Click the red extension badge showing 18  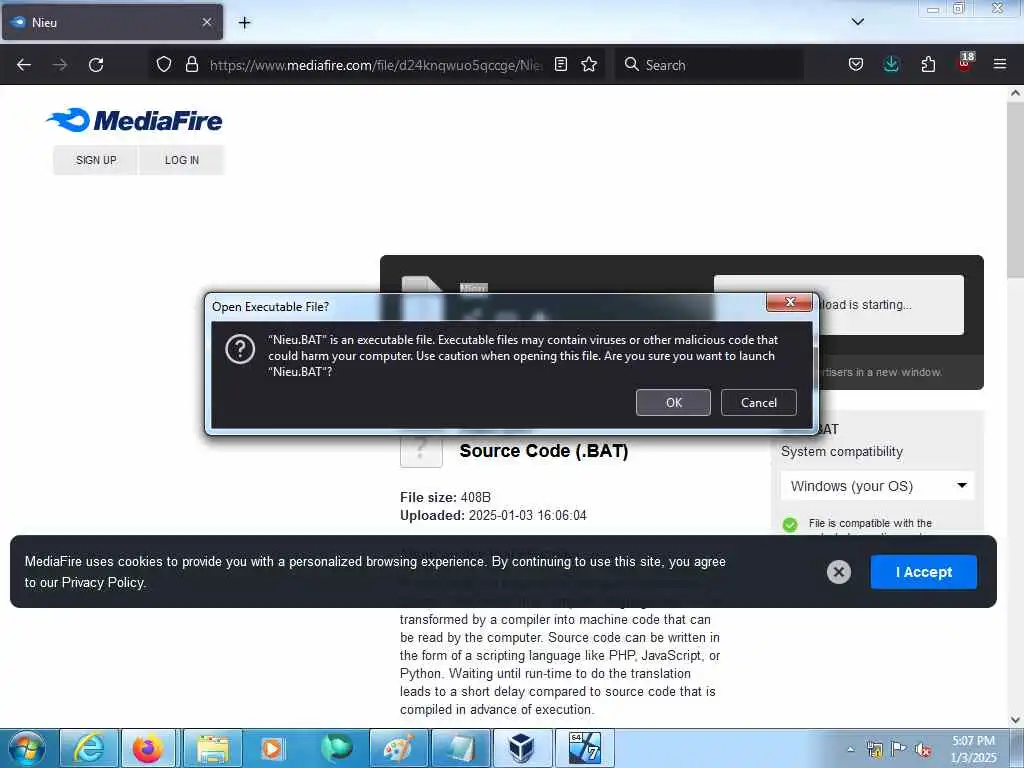[x=965, y=61]
